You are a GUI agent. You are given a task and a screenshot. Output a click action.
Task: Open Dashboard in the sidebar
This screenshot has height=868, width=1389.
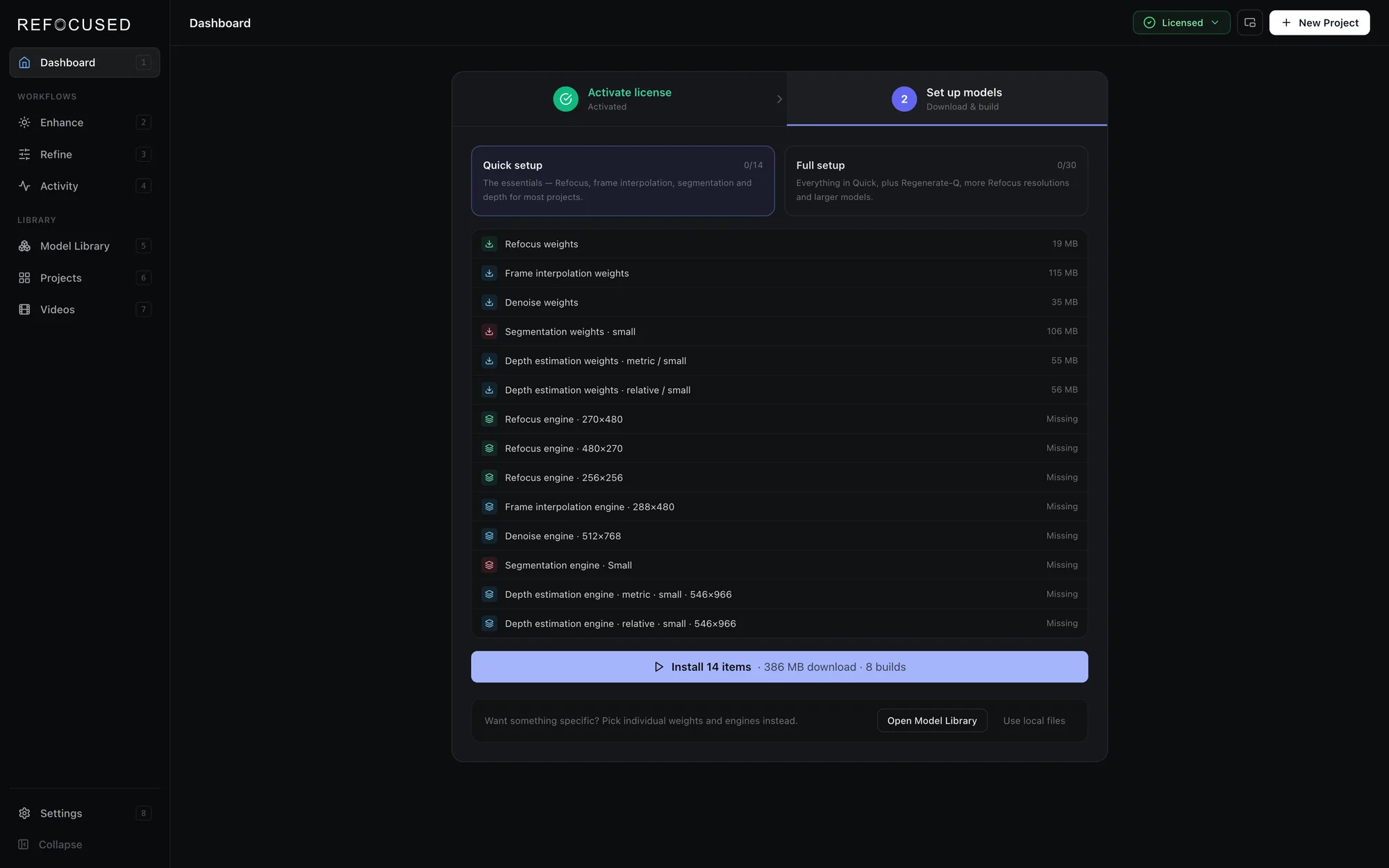pyautogui.click(x=85, y=62)
